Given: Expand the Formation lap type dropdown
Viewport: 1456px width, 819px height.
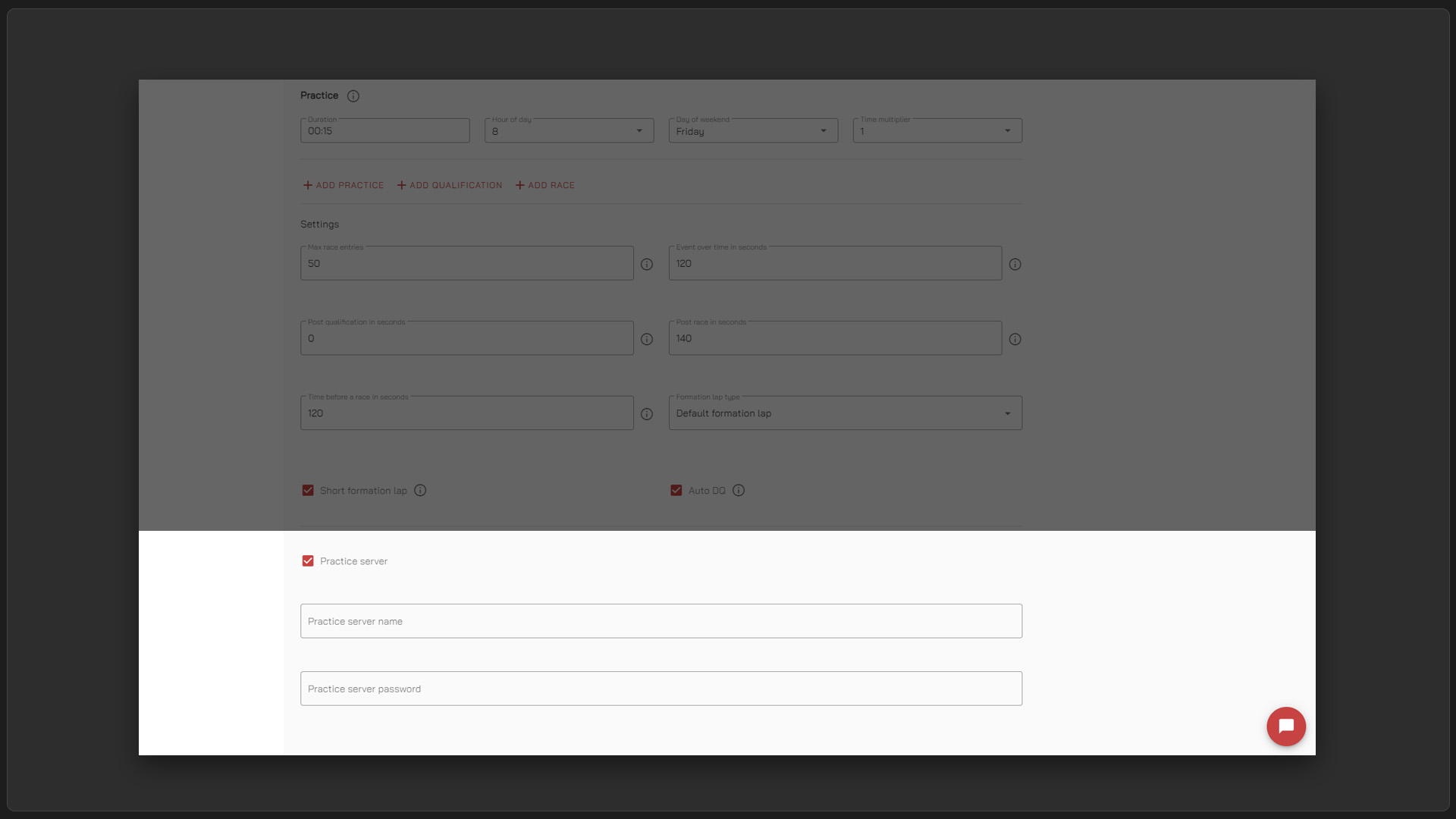Looking at the screenshot, I should click(845, 413).
